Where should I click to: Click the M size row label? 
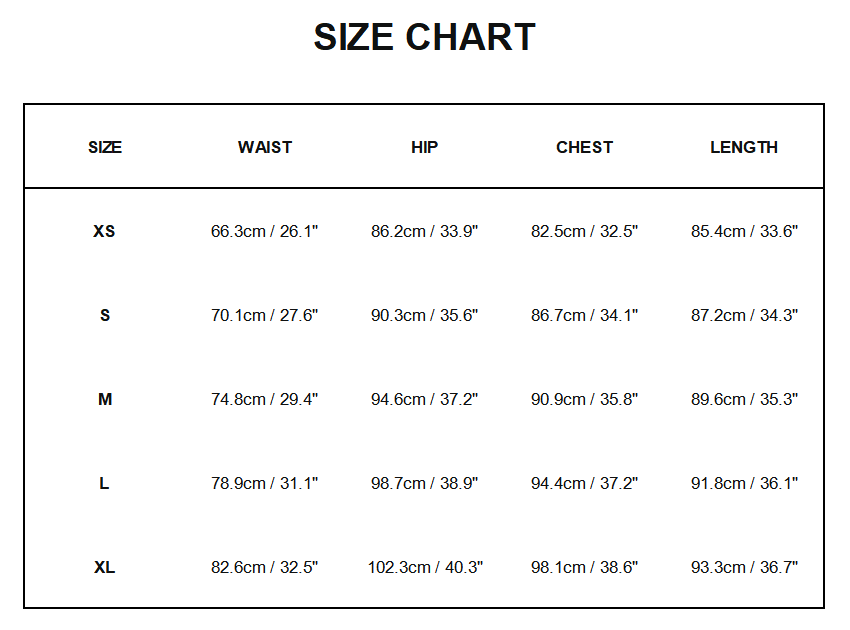(x=105, y=399)
